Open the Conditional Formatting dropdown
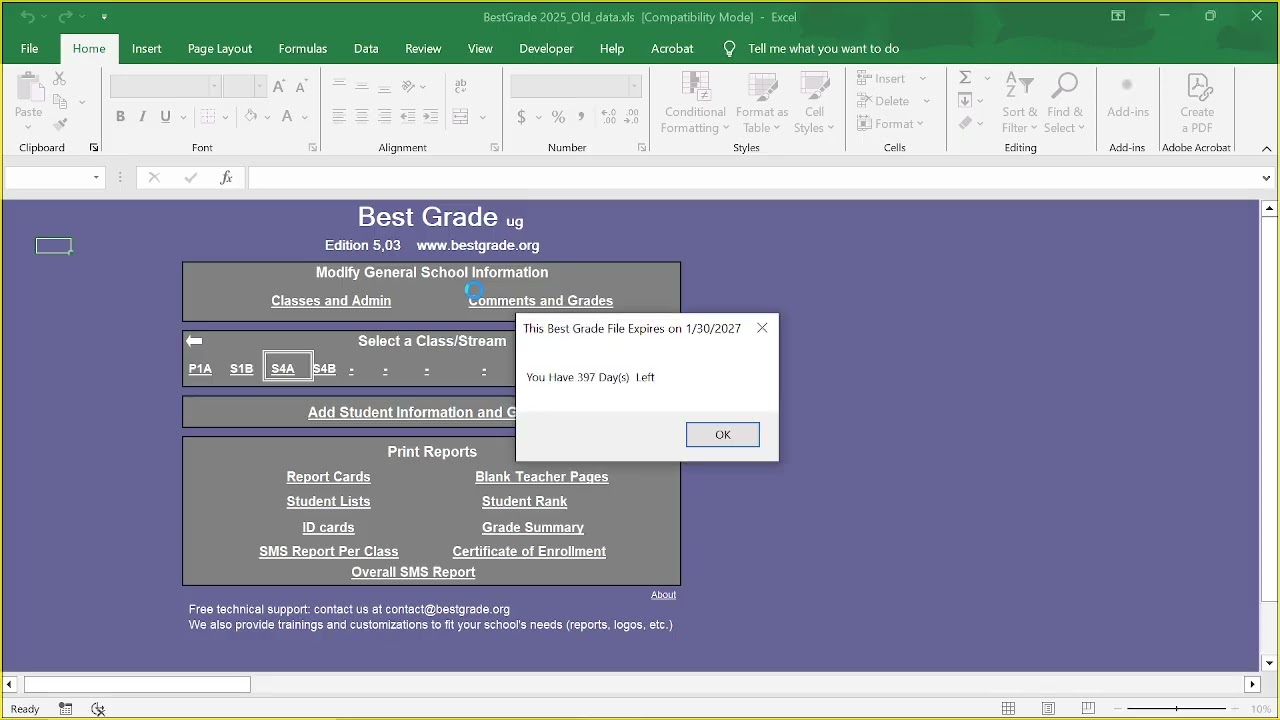 [x=695, y=102]
